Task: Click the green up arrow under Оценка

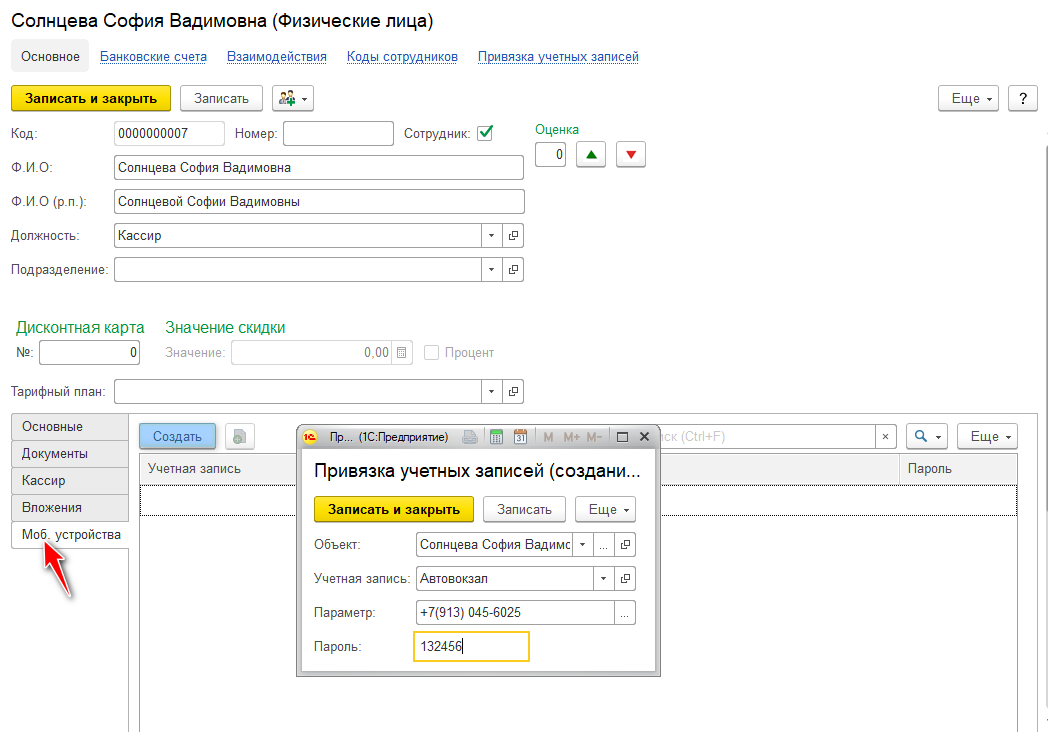Action: click(x=591, y=155)
